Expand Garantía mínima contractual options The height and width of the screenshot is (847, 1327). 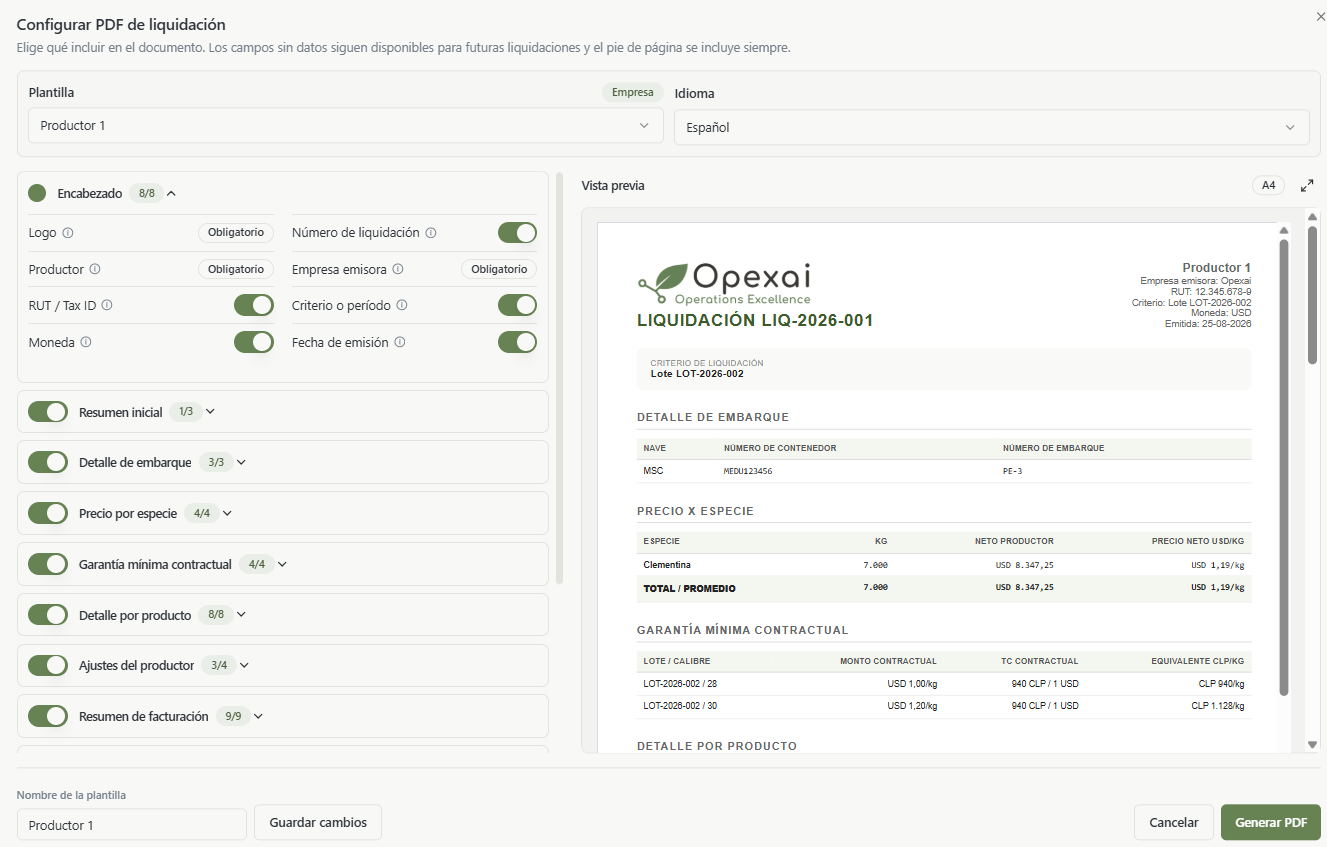[x=282, y=564]
